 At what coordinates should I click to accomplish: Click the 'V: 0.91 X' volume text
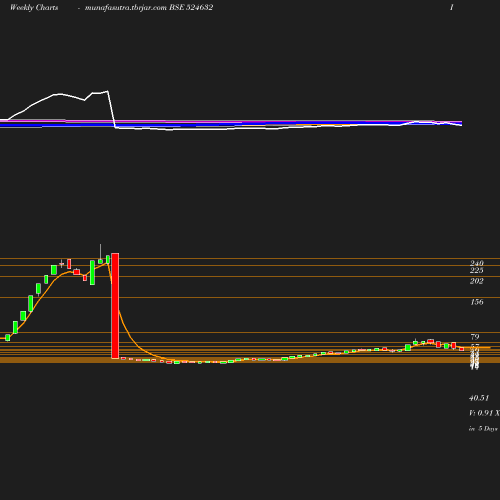[x=484, y=413]
